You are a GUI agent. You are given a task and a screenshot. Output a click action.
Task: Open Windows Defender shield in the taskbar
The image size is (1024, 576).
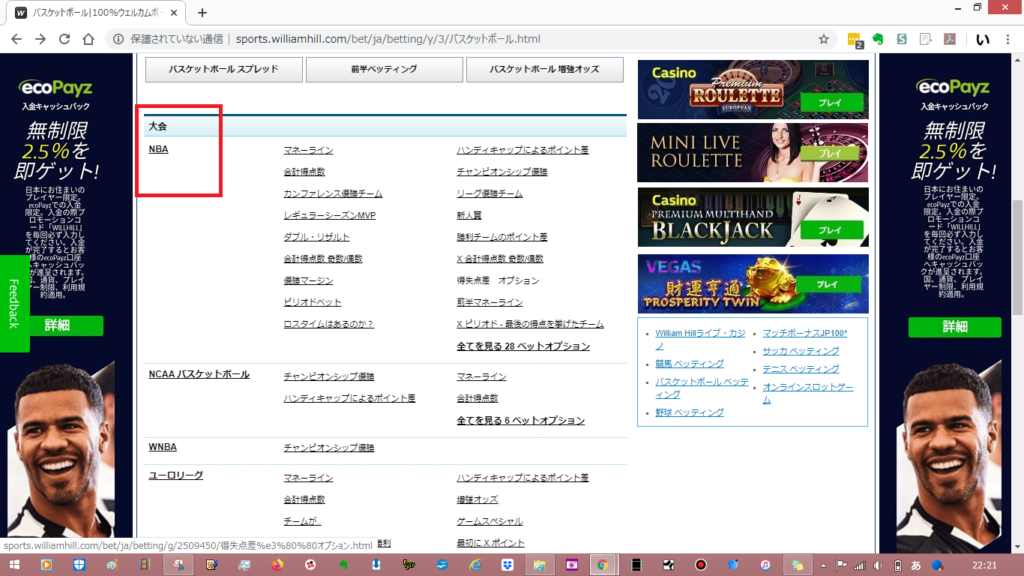[x=79, y=565]
